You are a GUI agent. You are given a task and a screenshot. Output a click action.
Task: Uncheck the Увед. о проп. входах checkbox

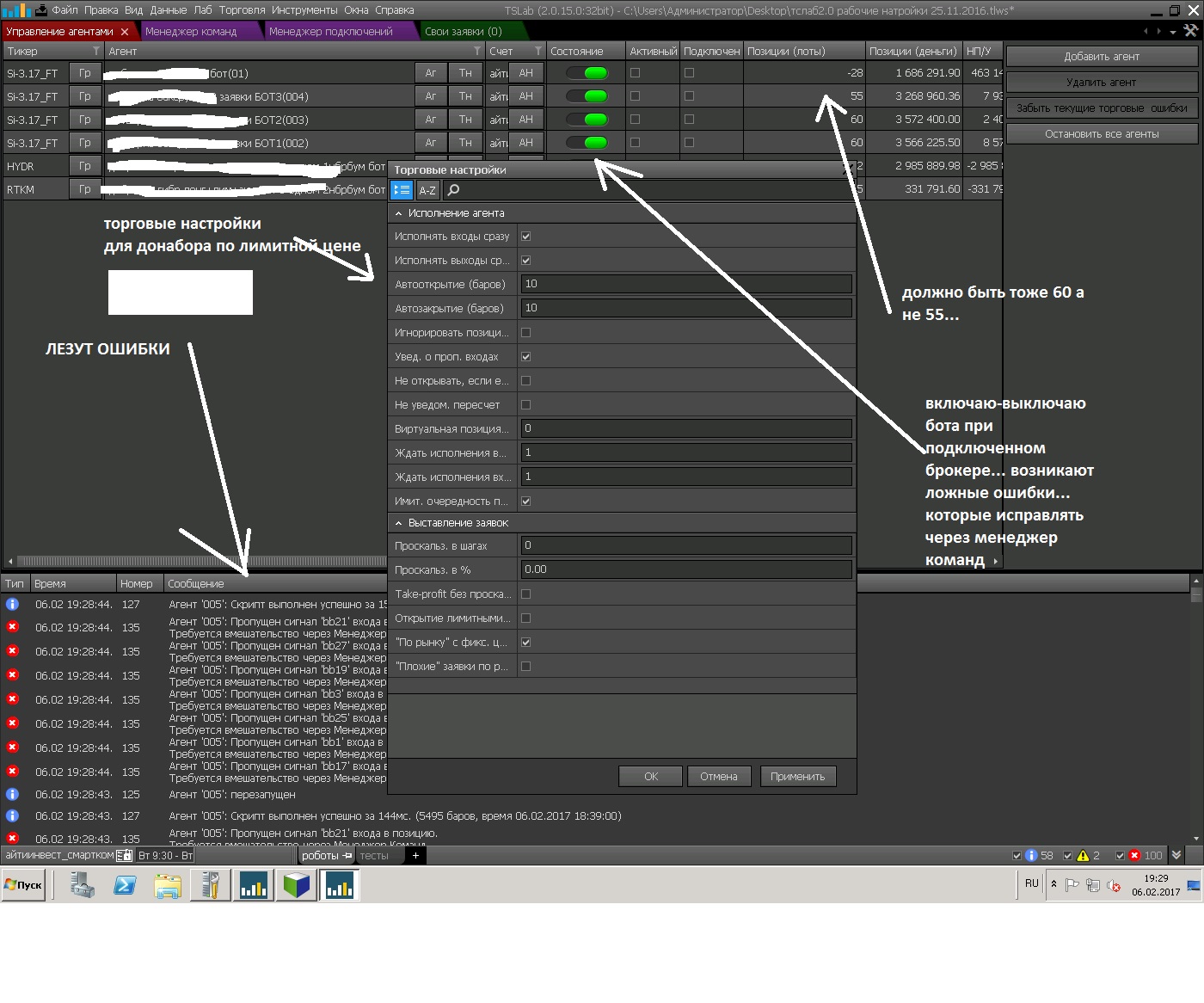(x=526, y=356)
